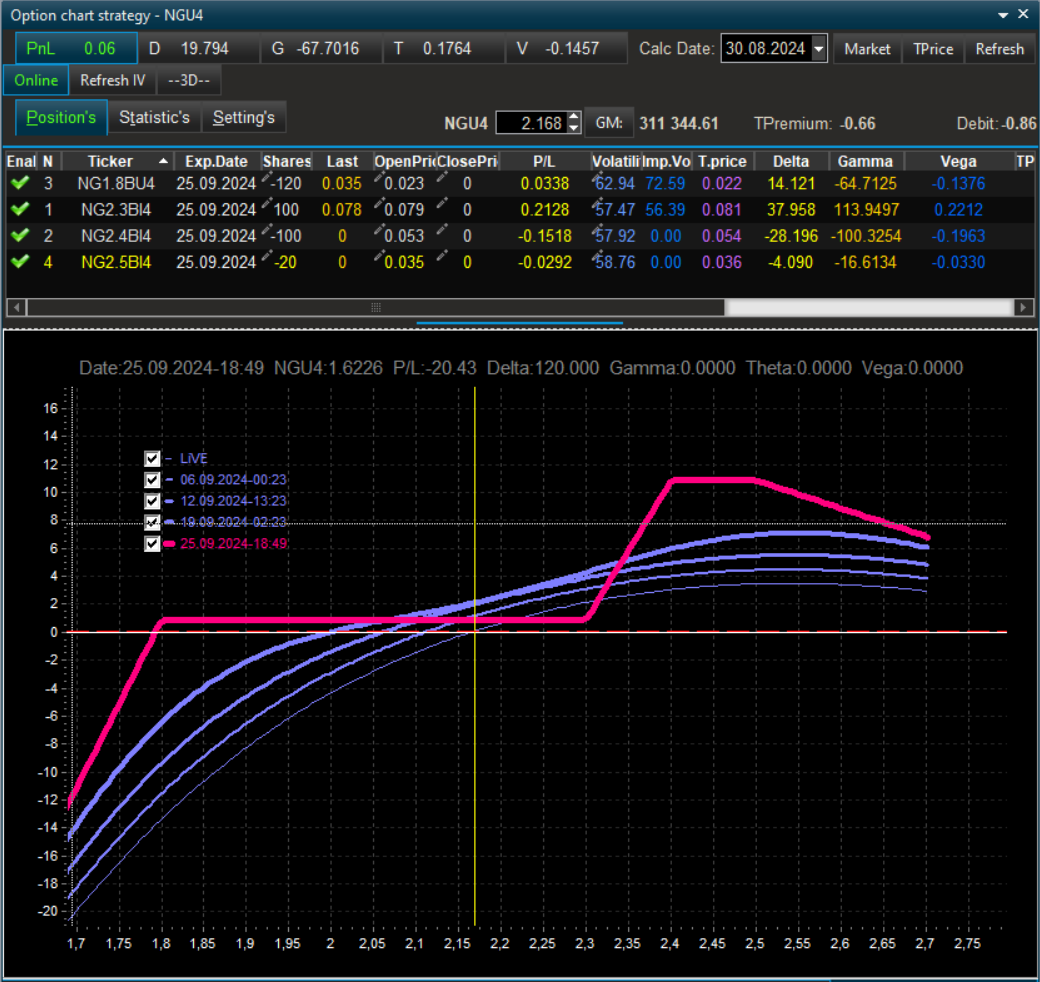Click the green checkmark on NG2.5BI4 row
The height and width of the screenshot is (982, 1040).
pyautogui.click(x=19, y=262)
